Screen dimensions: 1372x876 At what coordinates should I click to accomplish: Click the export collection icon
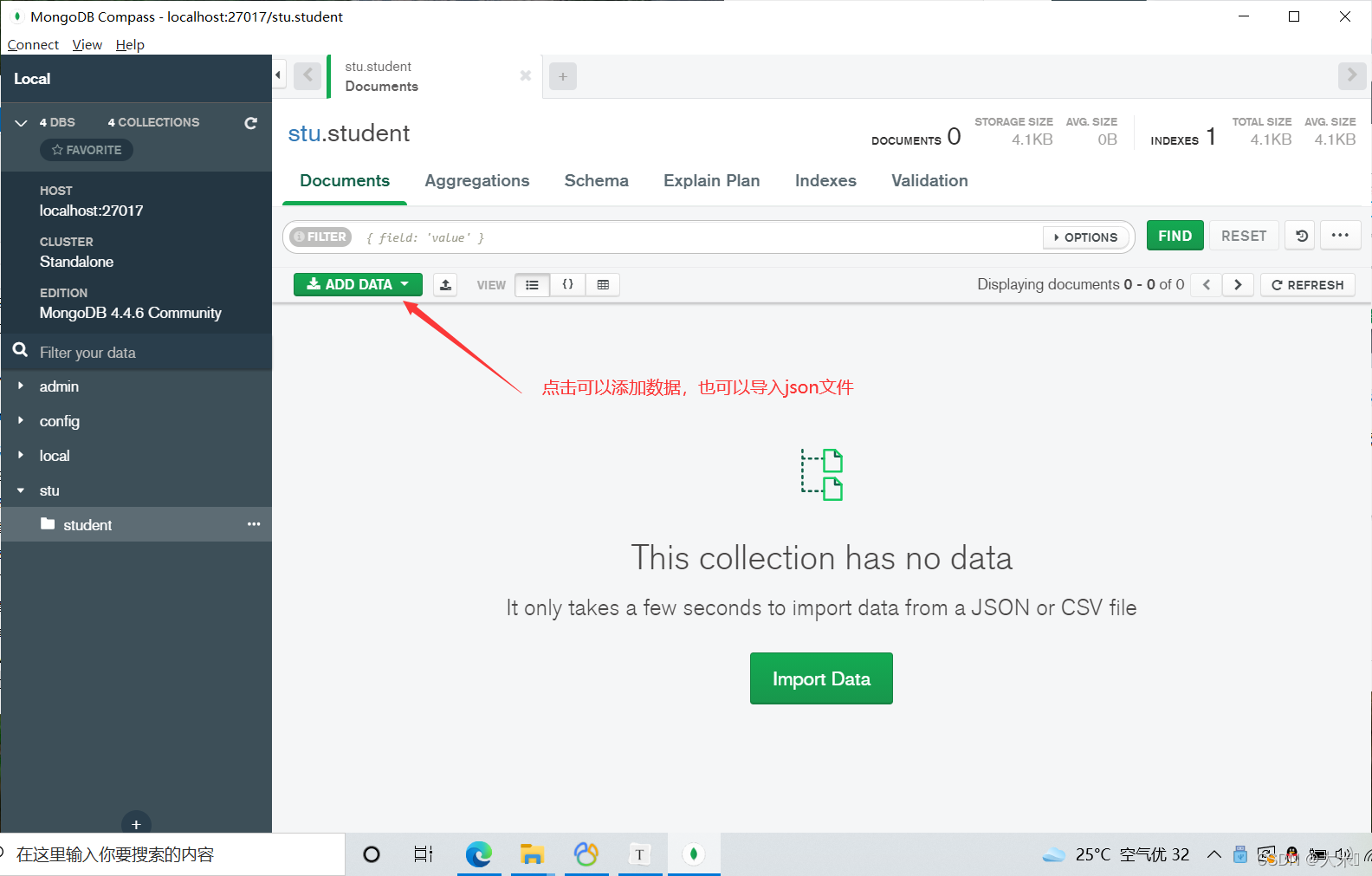pyautogui.click(x=445, y=284)
